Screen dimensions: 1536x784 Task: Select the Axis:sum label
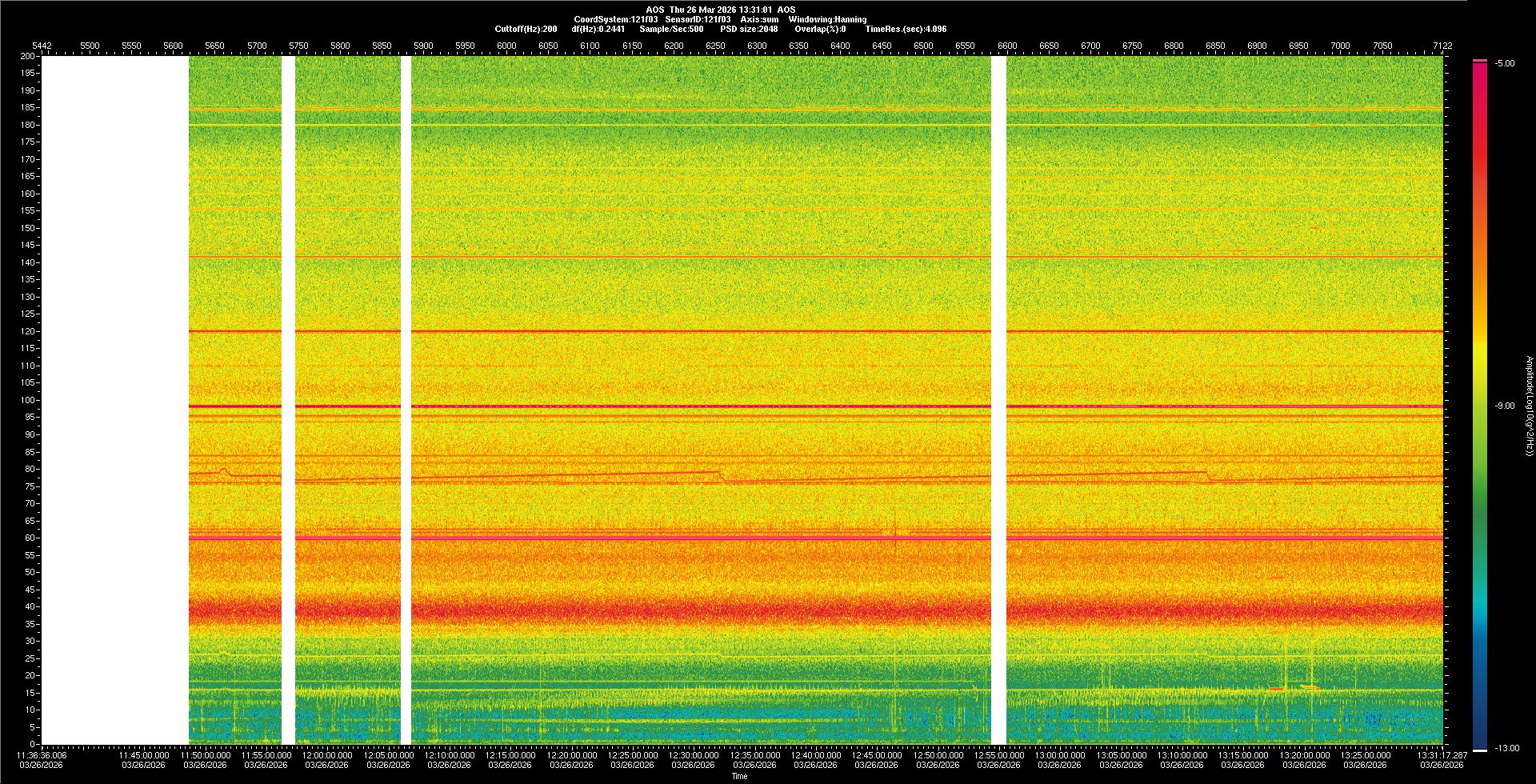[x=759, y=19]
